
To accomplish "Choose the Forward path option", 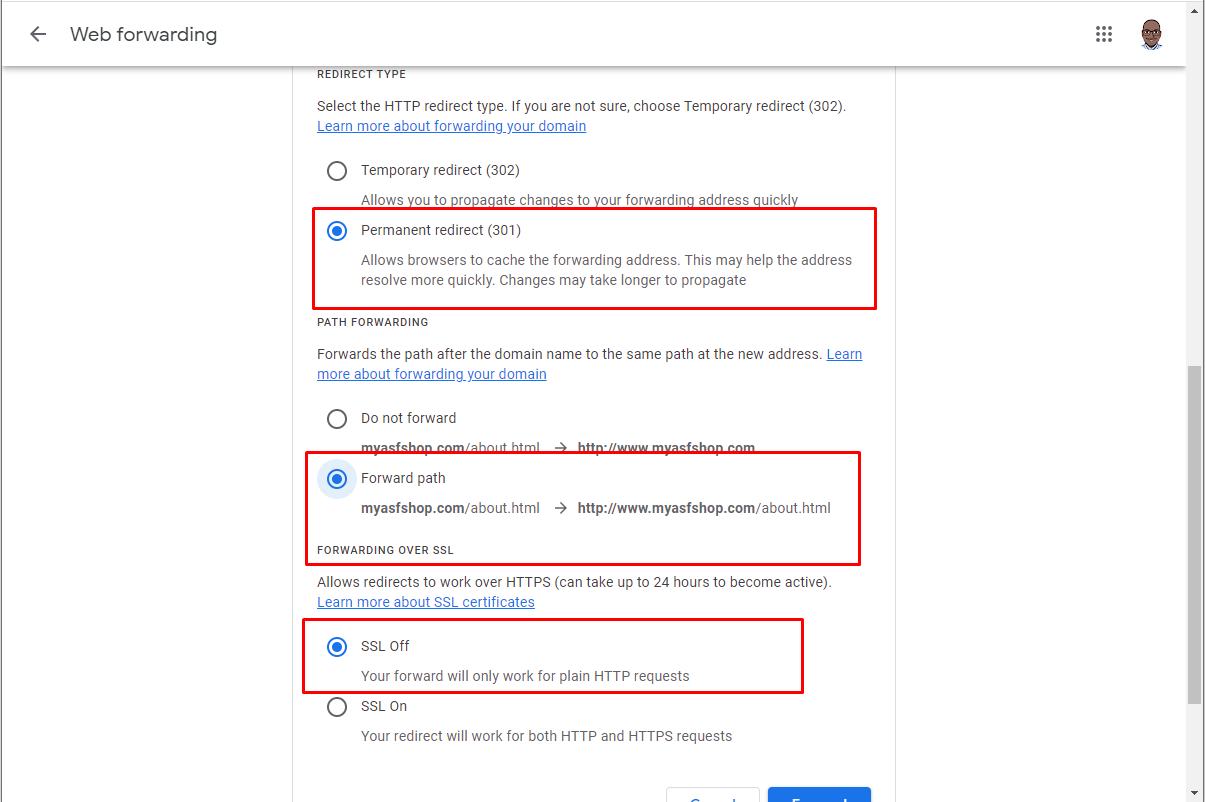I will [x=337, y=479].
